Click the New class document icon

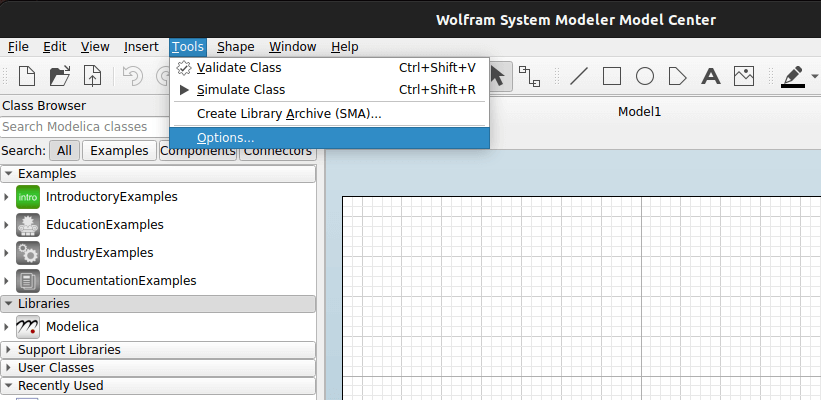tap(27, 76)
